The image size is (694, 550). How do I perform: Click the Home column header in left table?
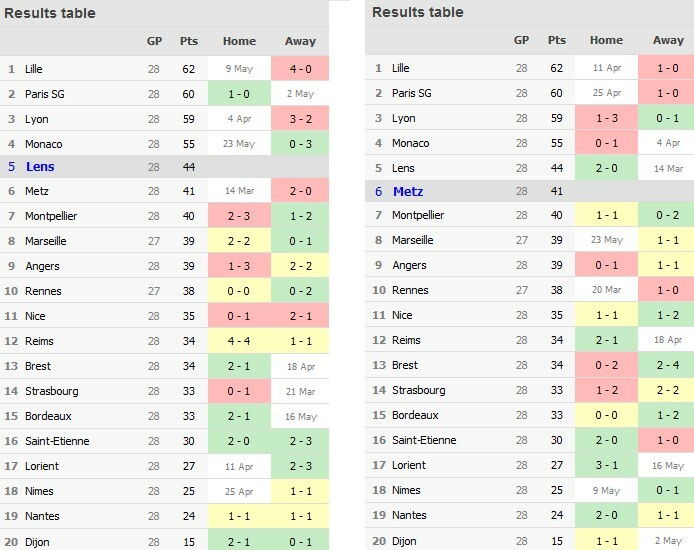(239, 41)
